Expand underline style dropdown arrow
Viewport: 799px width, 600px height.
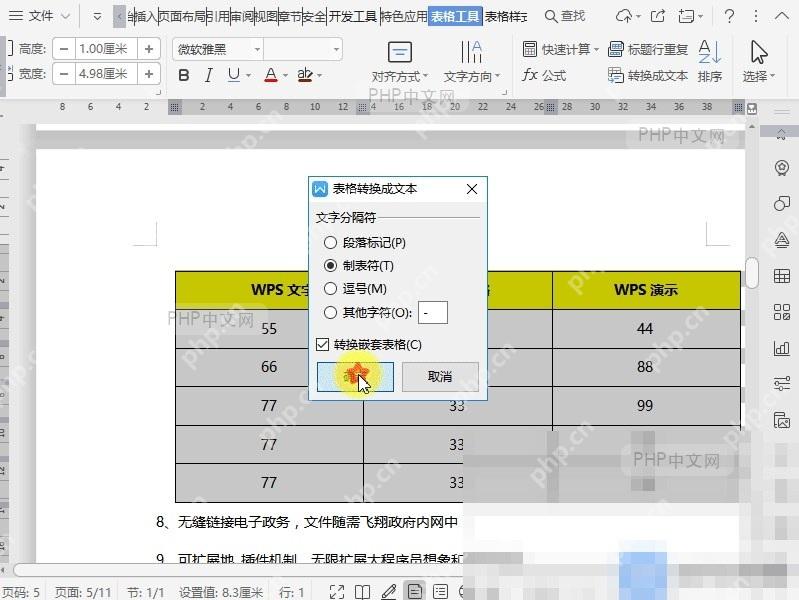coord(248,75)
